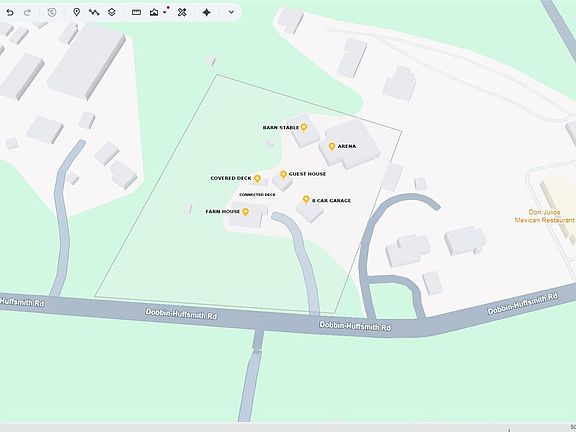Click the CONNECTED DECK label text
This screenshot has width=576, height=432.
[x=257, y=195]
